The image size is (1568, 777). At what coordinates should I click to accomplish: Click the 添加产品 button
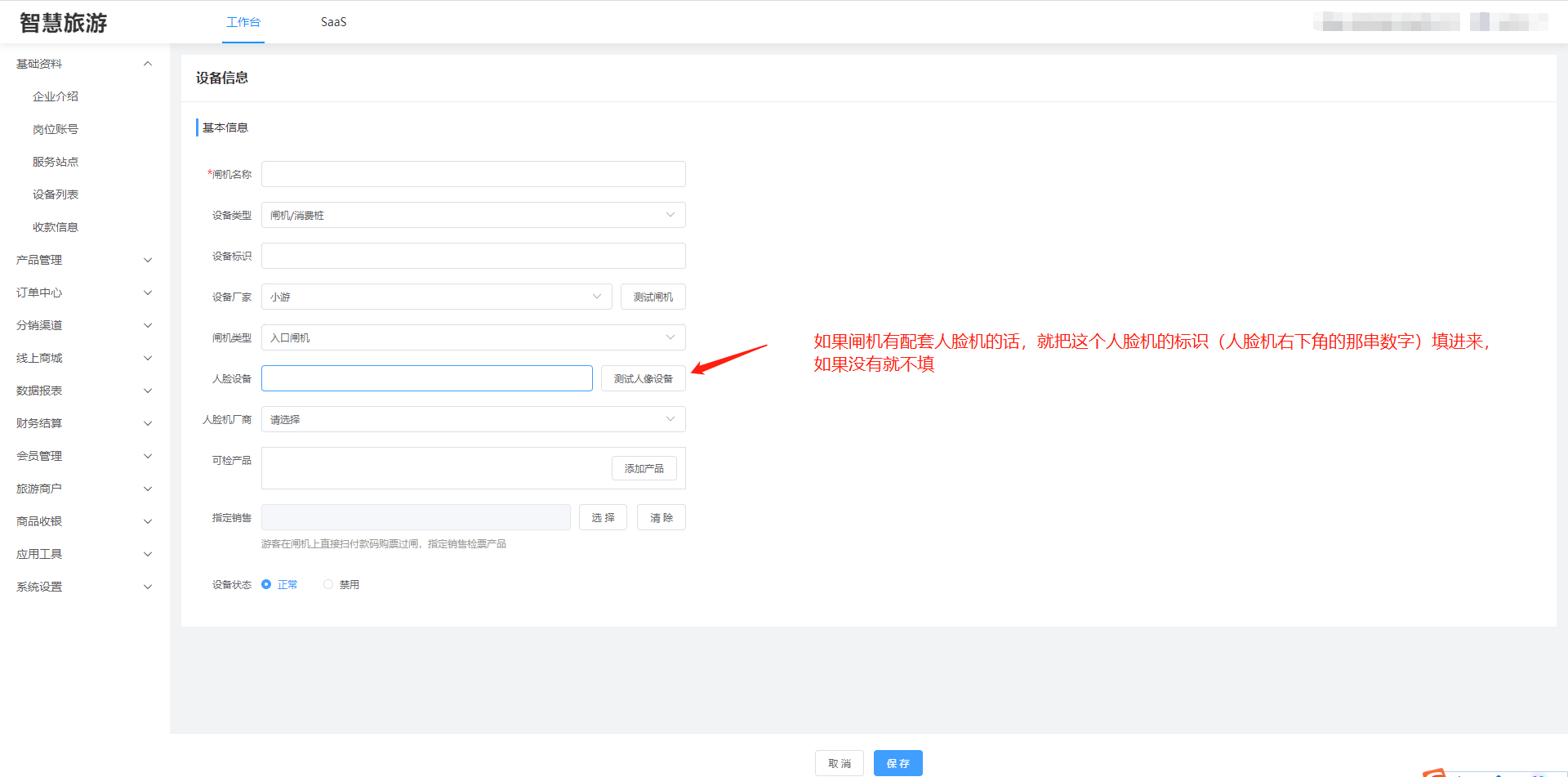[644, 468]
